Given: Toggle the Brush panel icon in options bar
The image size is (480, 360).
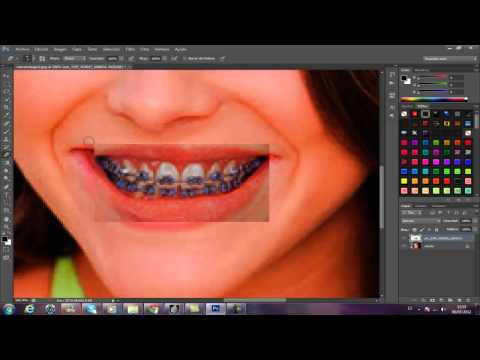Looking at the screenshot, I should [42, 59].
